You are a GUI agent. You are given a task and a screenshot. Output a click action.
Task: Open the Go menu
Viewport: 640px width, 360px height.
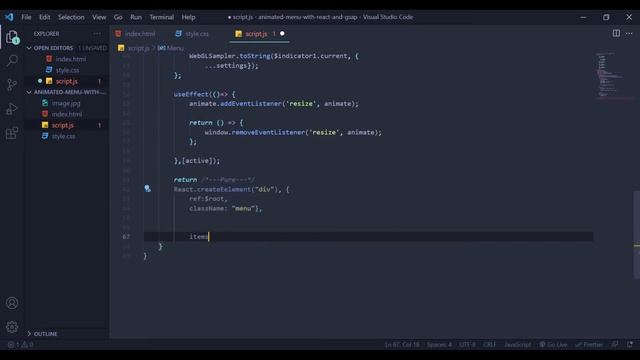tap(118, 17)
